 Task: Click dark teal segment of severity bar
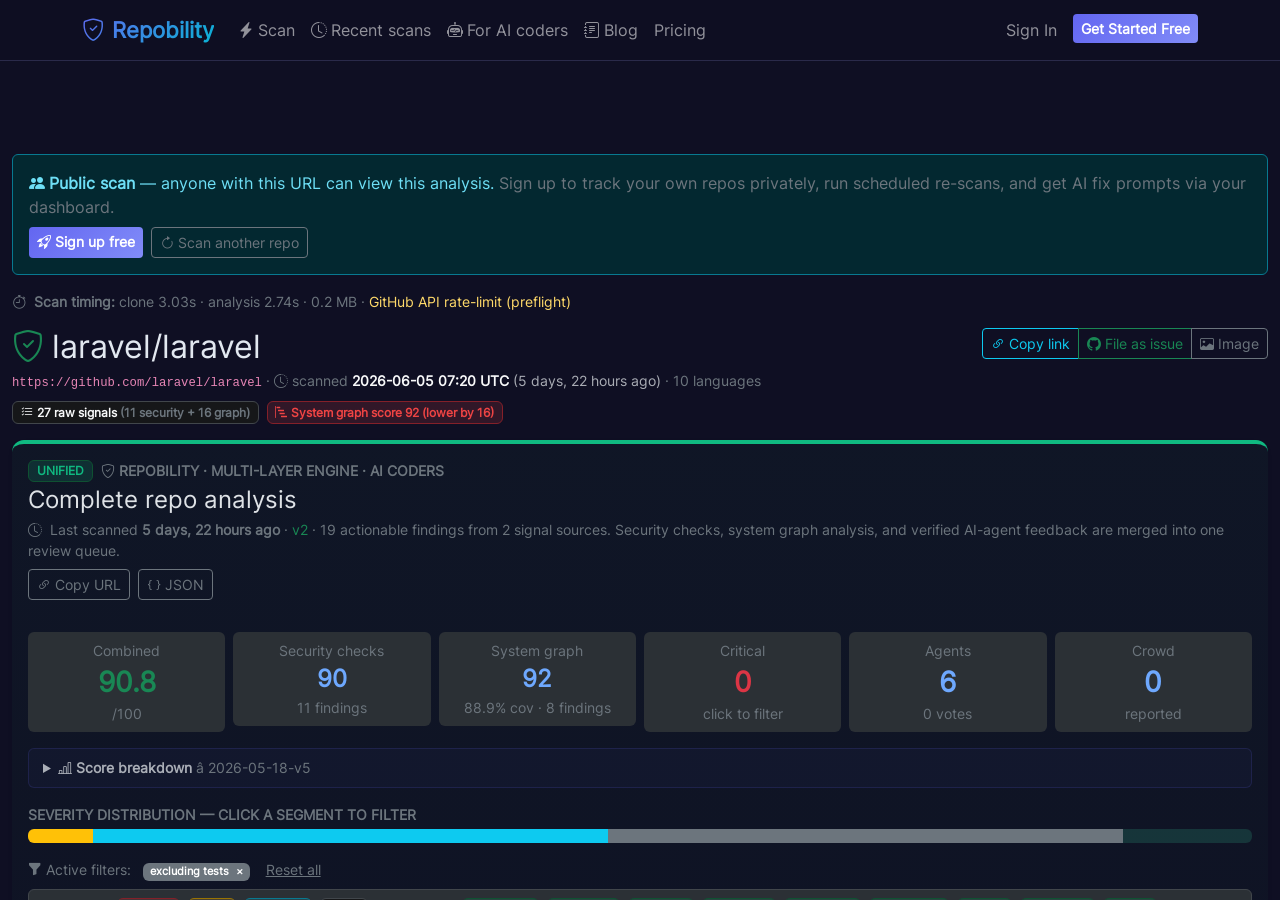point(1187,836)
